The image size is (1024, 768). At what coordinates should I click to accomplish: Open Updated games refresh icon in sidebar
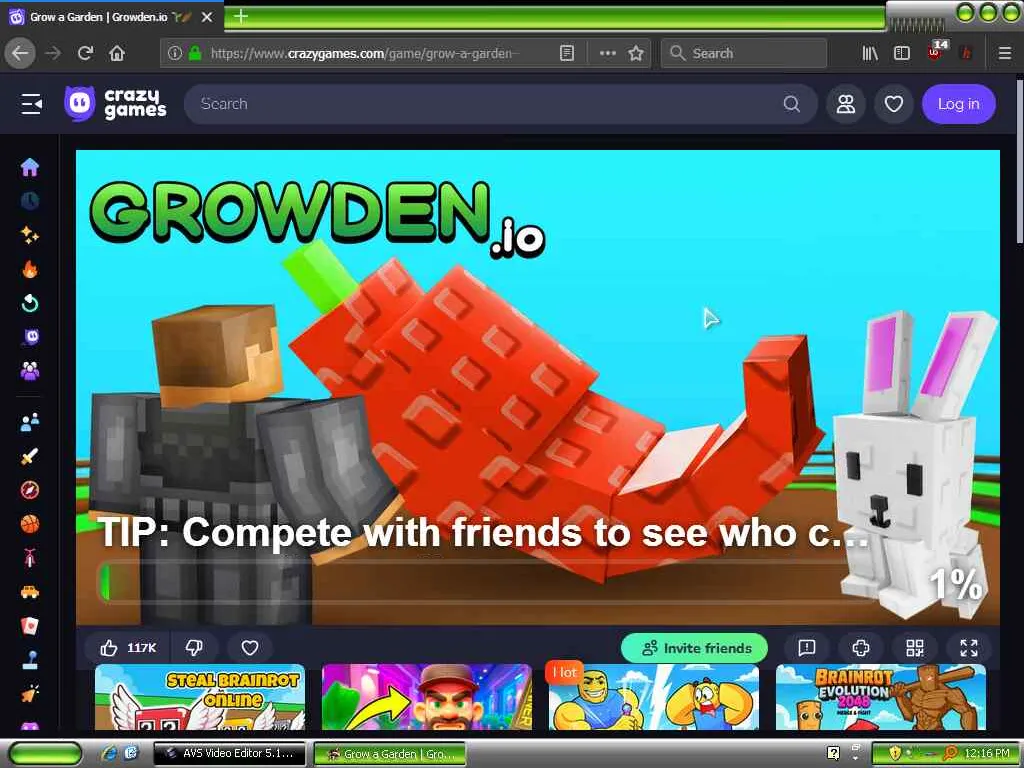[30, 303]
